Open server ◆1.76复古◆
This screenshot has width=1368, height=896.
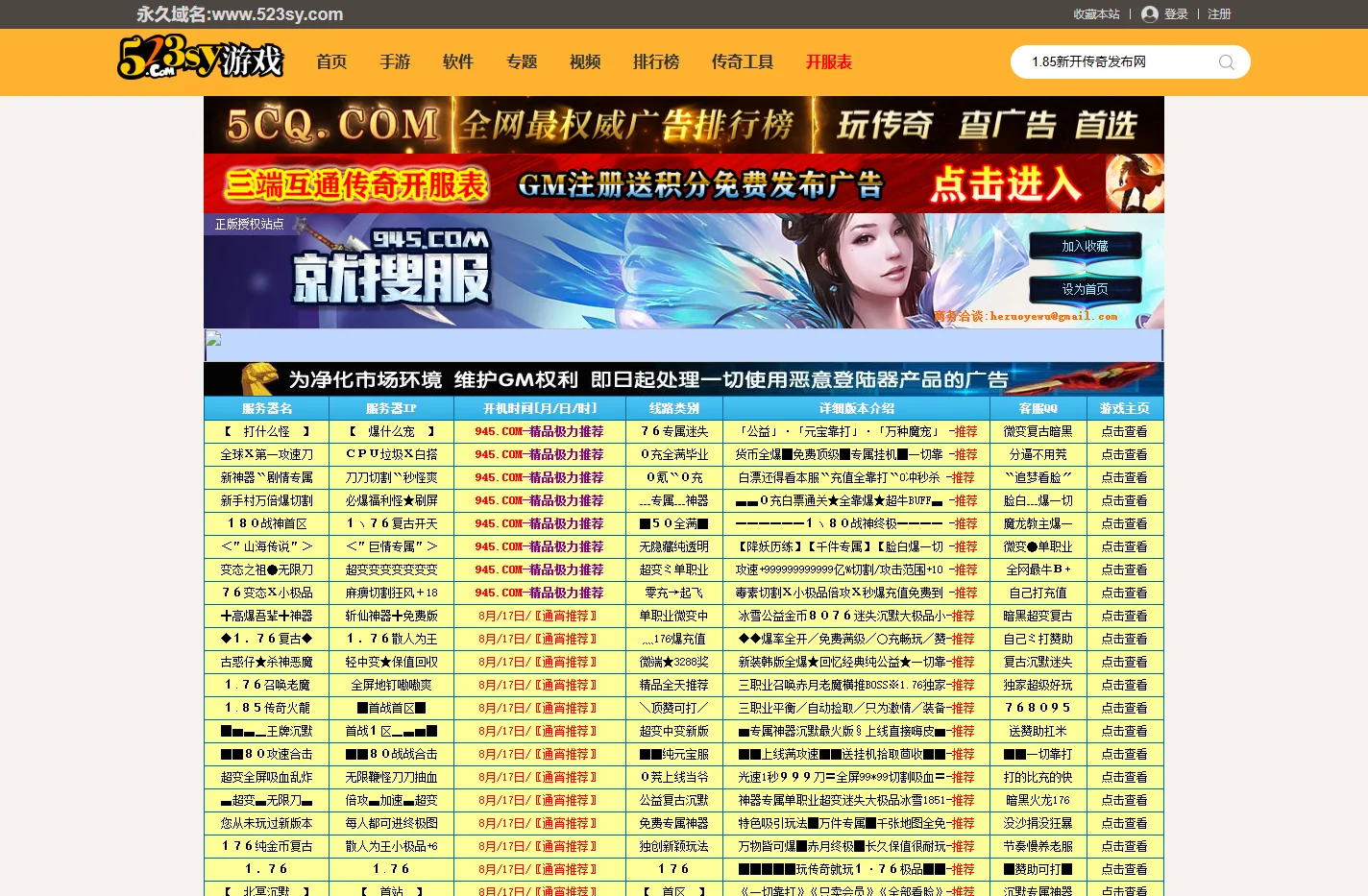(x=267, y=639)
